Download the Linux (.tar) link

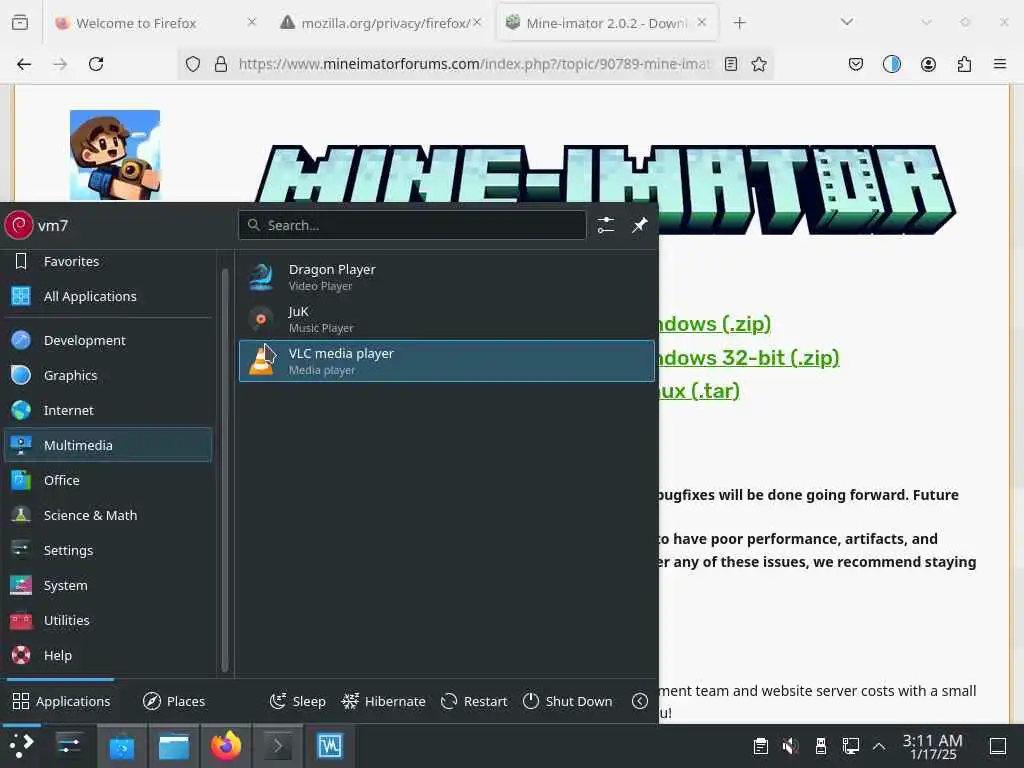(x=699, y=391)
